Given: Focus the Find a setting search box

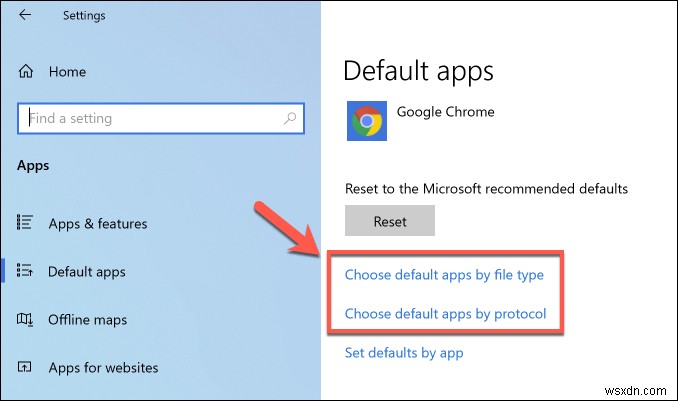Looking at the screenshot, I should click(x=150, y=119).
